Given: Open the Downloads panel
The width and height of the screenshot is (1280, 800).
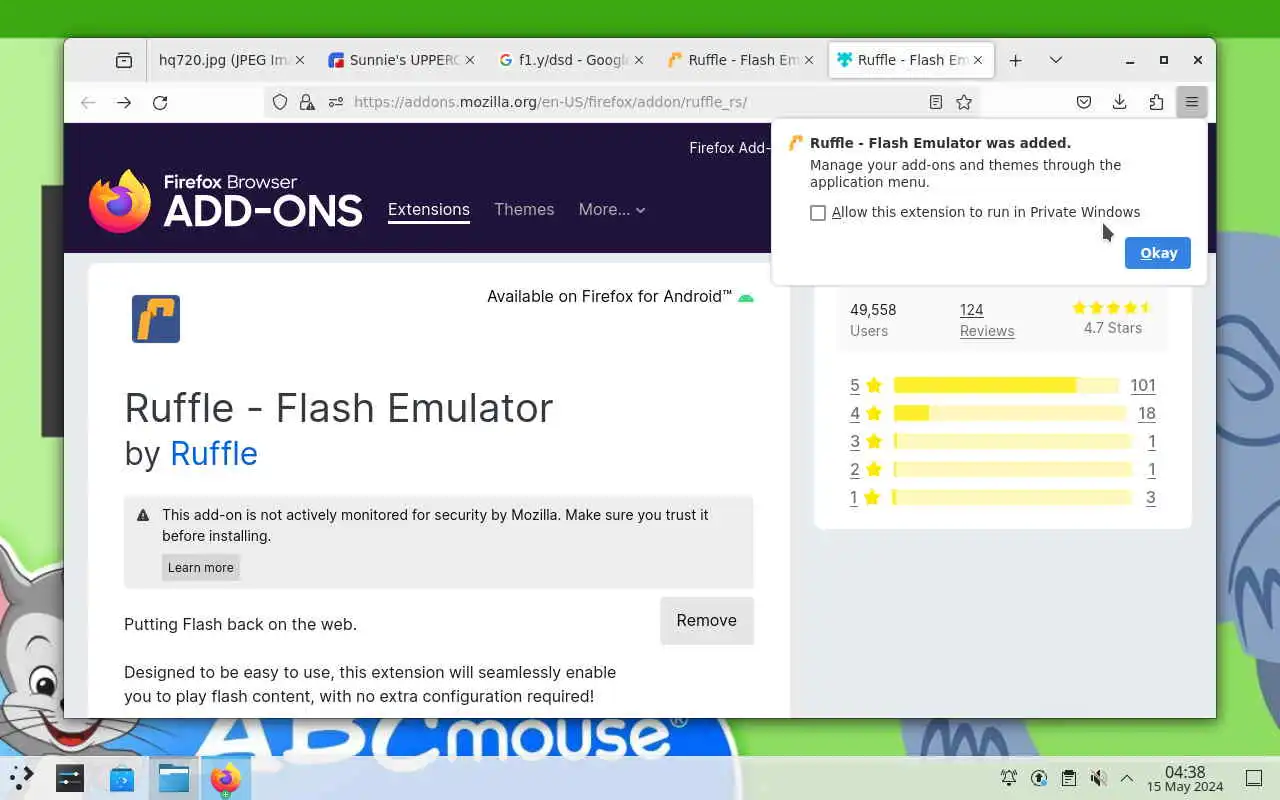Looking at the screenshot, I should (x=1120, y=102).
